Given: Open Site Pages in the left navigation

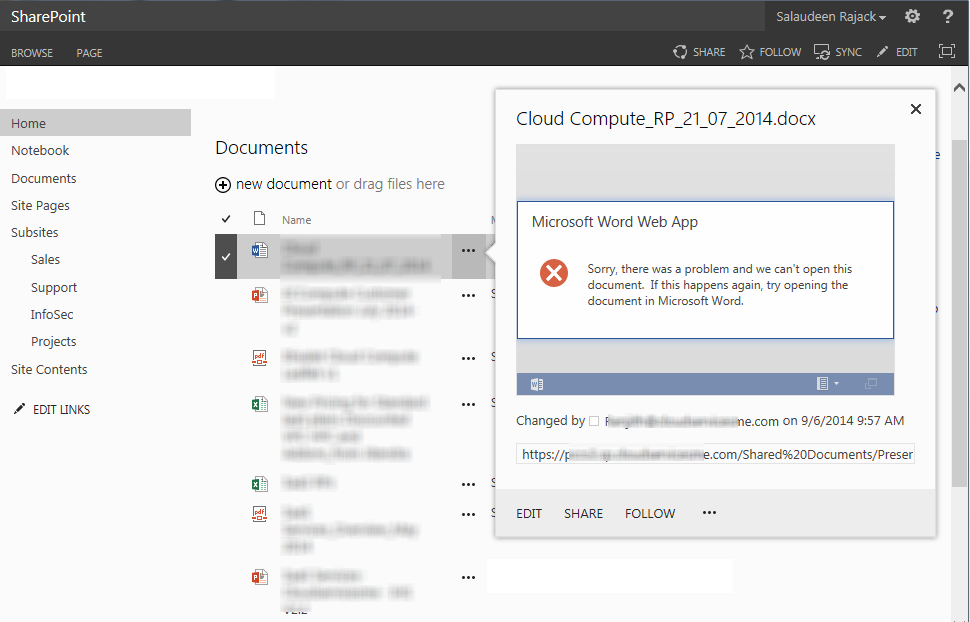Looking at the screenshot, I should [40, 205].
